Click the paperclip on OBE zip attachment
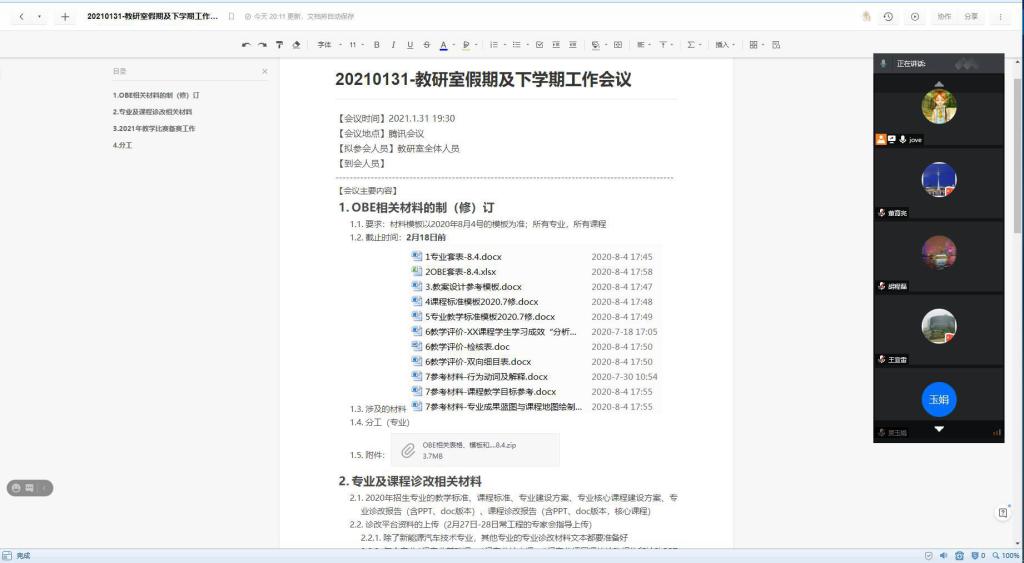Screen dimensions: 1024x563 pyautogui.click(x=408, y=450)
